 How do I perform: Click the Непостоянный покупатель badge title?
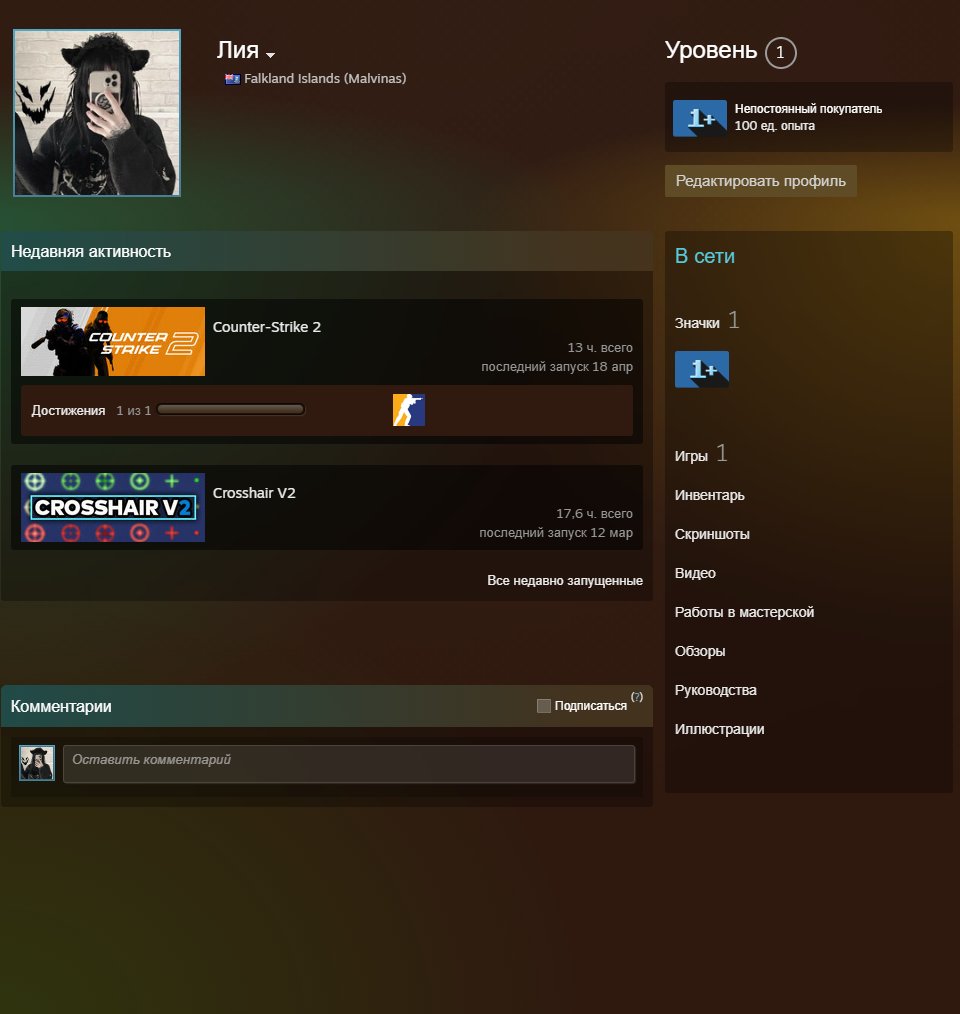[x=808, y=109]
